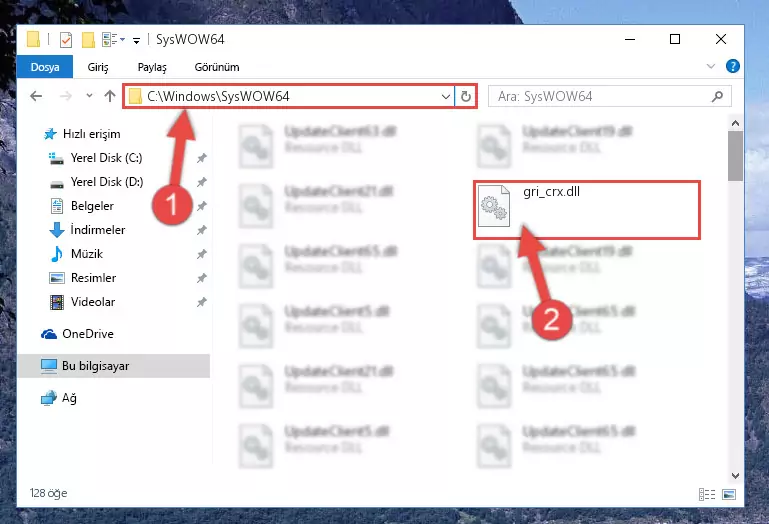
Task: Maximize the SysWOW64 window
Action: (x=675, y=39)
